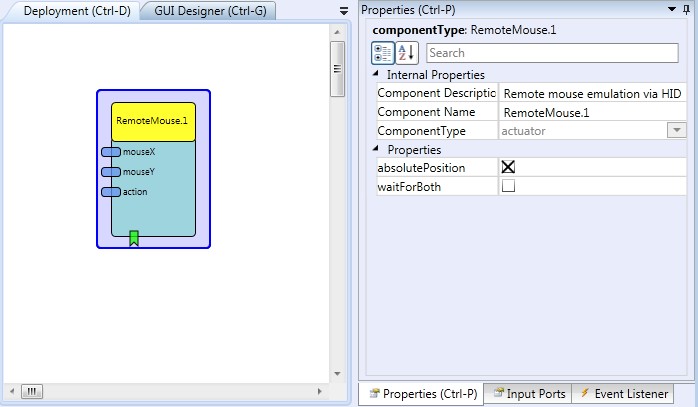Open the Input Ports tab

[x=528, y=394]
